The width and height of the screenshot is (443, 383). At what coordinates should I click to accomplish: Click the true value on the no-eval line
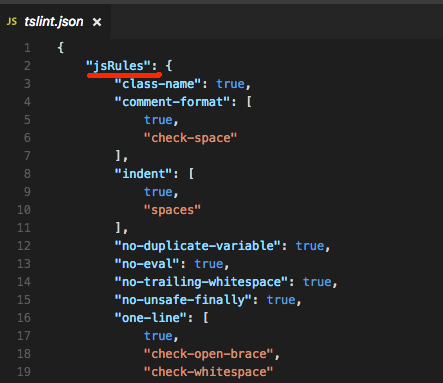click(209, 264)
